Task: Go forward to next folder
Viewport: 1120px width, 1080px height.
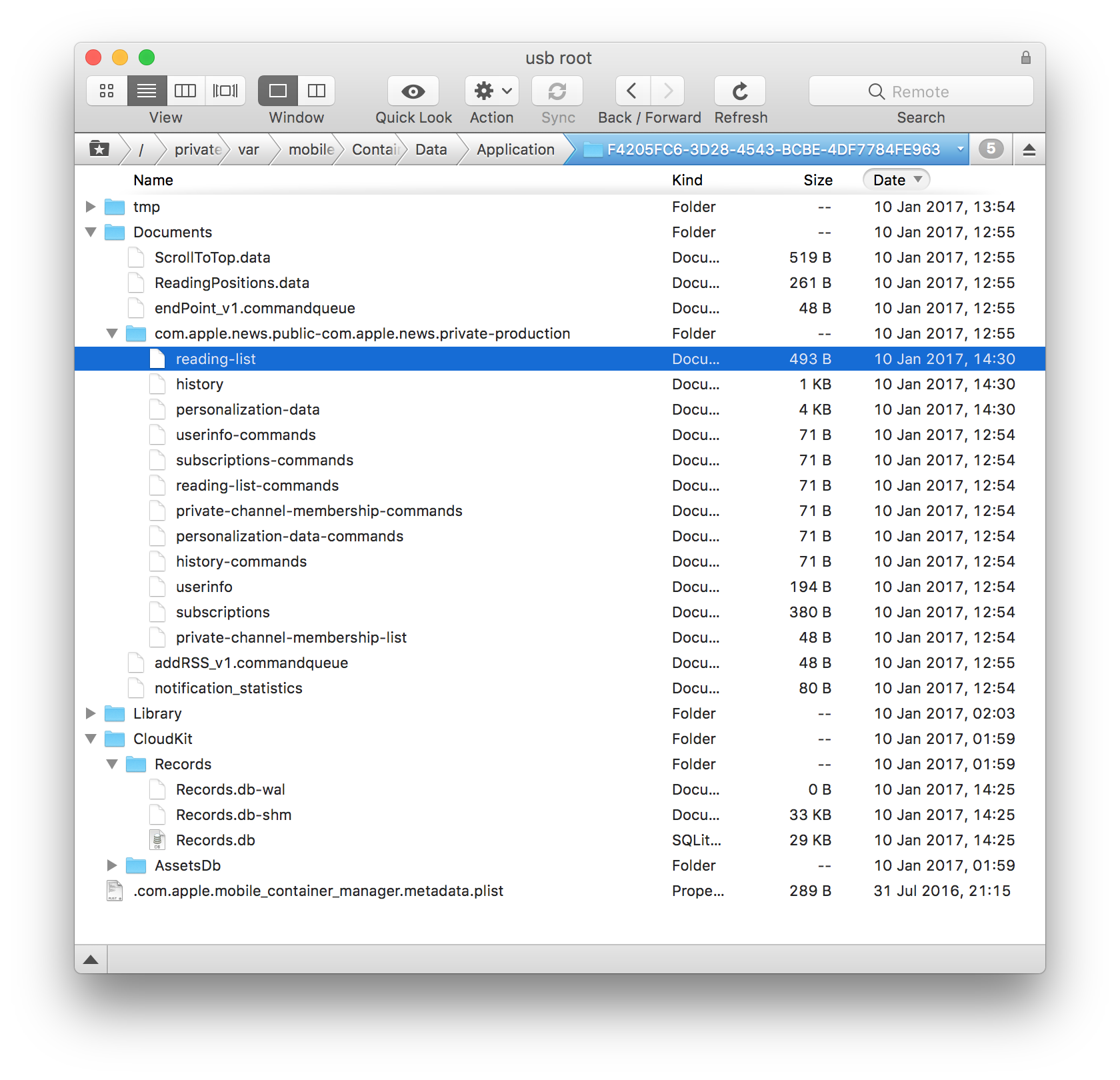Action: click(668, 91)
